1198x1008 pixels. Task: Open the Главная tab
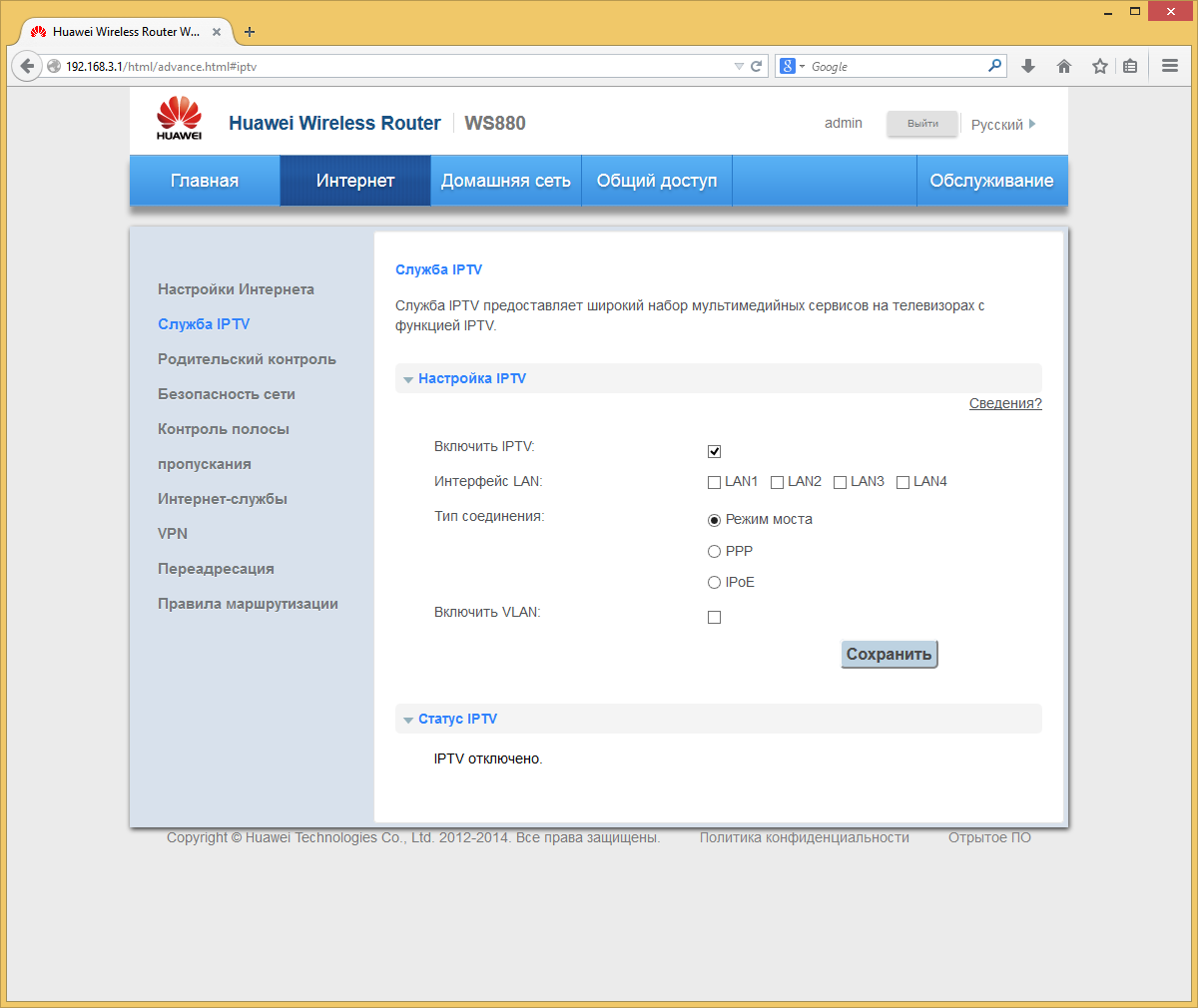coord(205,181)
